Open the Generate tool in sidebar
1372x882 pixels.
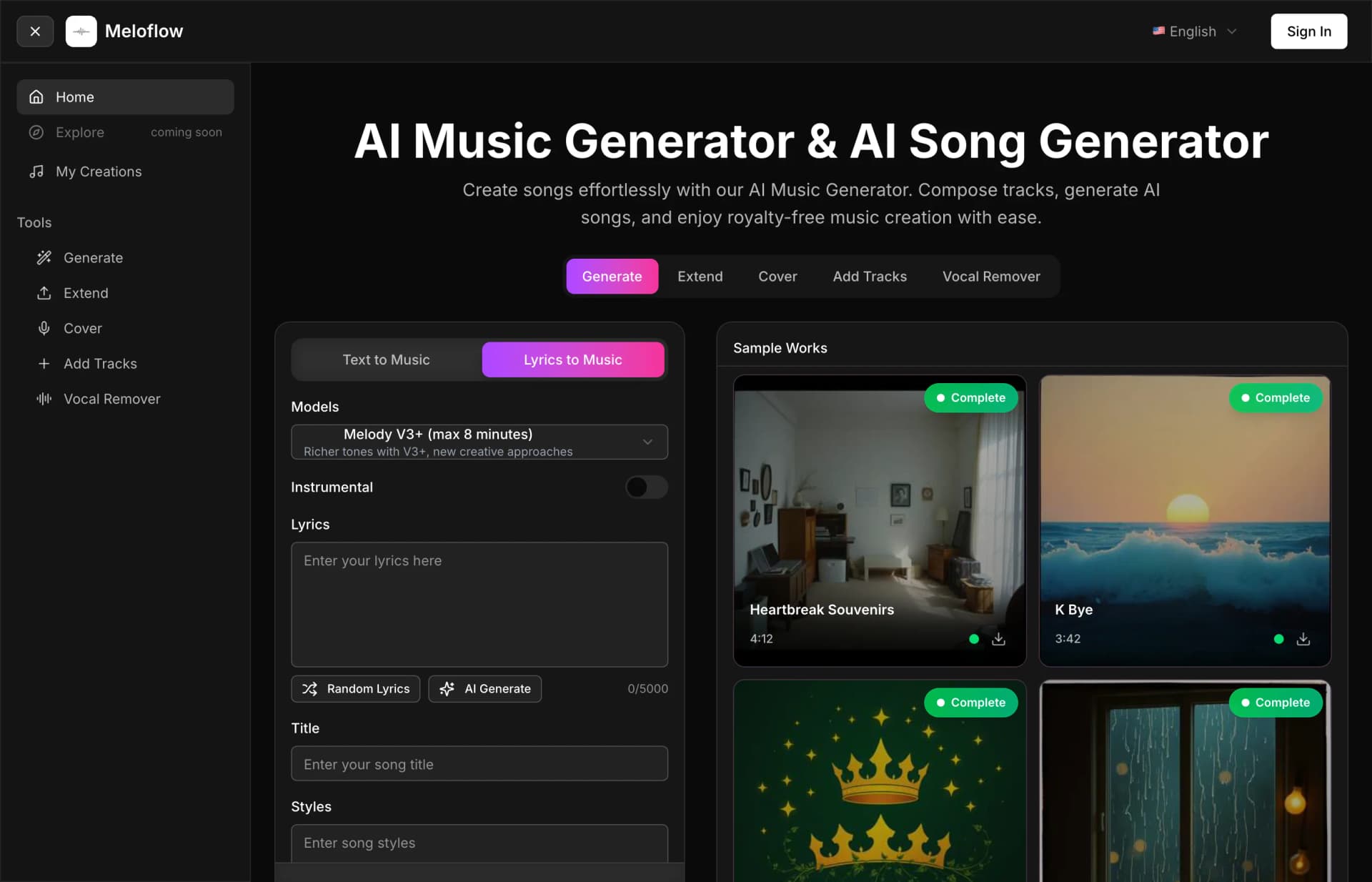[x=93, y=258]
